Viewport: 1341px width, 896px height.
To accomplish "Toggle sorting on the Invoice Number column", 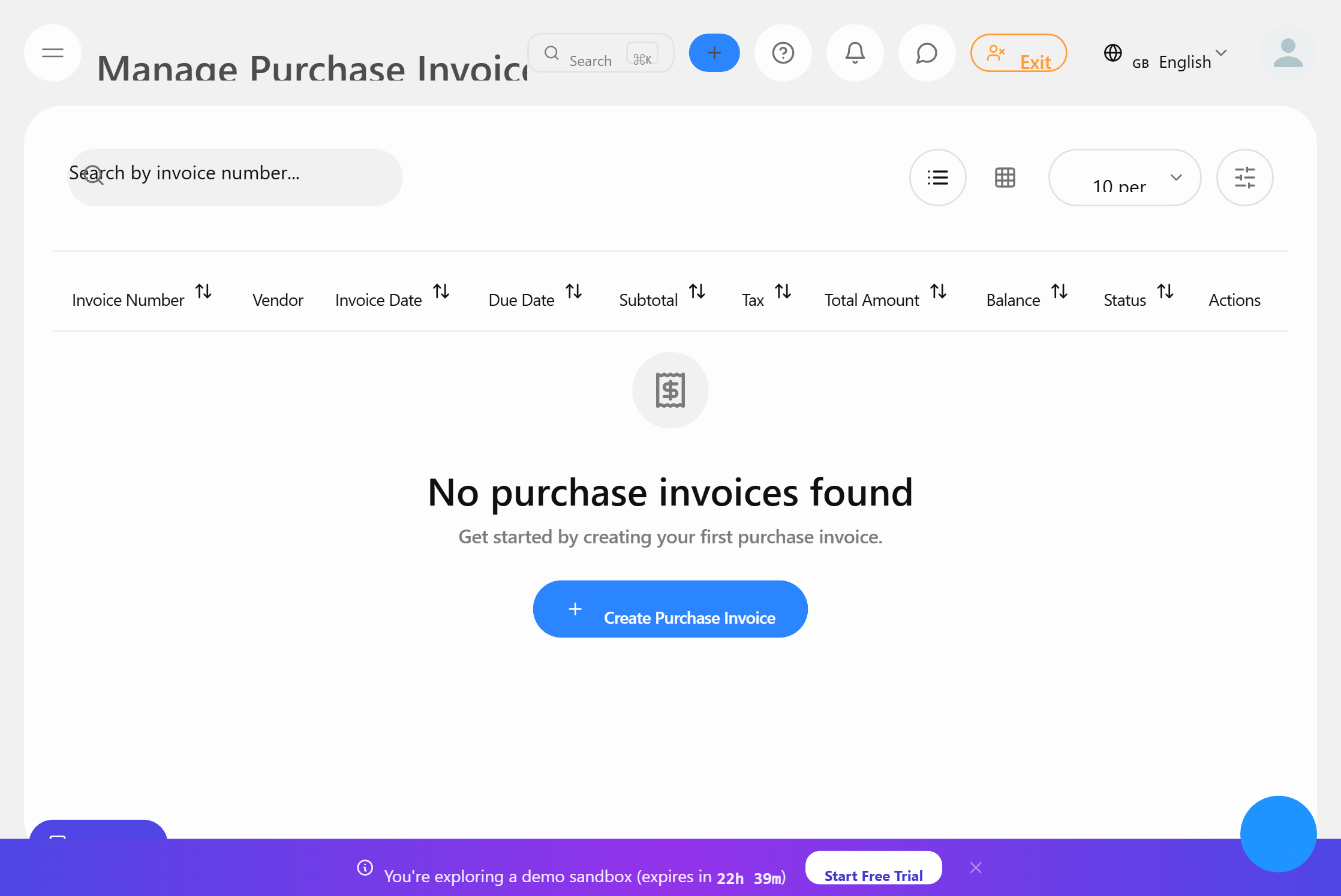I will click(x=204, y=293).
